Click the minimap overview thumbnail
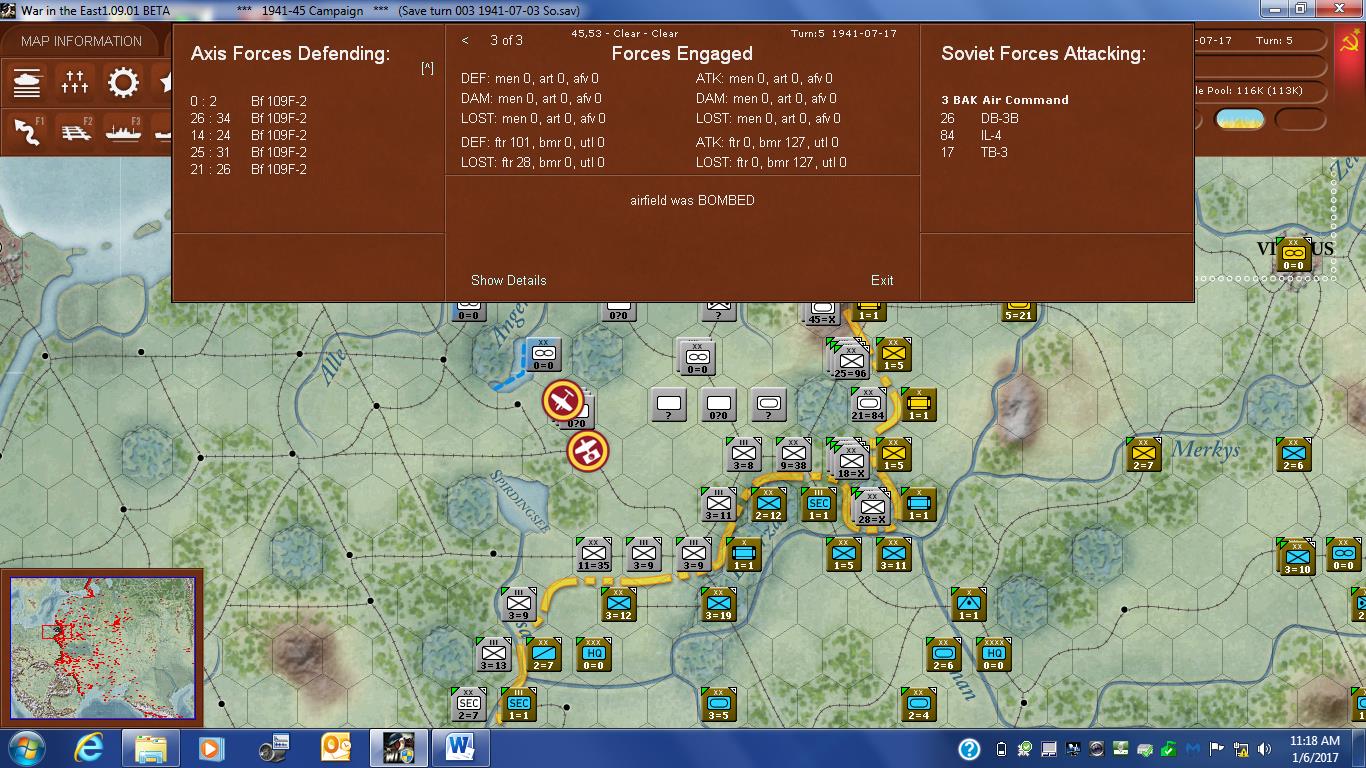 click(x=102, y=647)
